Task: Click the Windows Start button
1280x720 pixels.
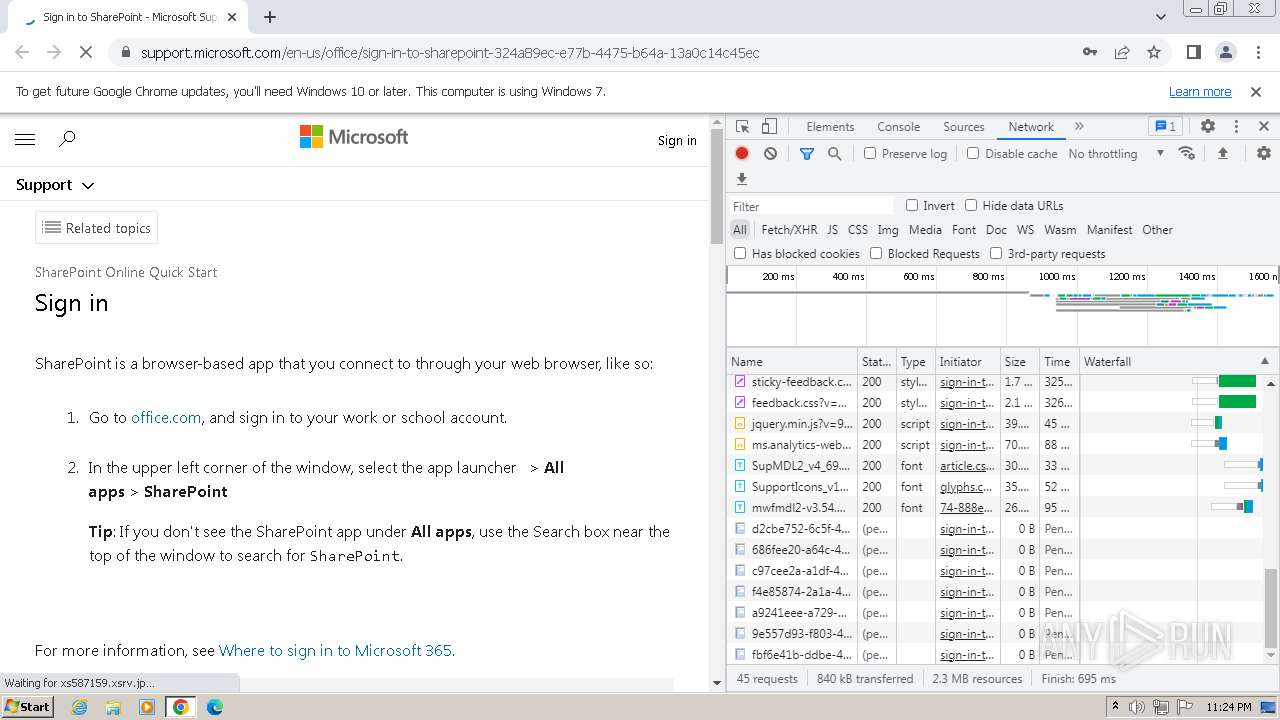Action: click(28, 707)
